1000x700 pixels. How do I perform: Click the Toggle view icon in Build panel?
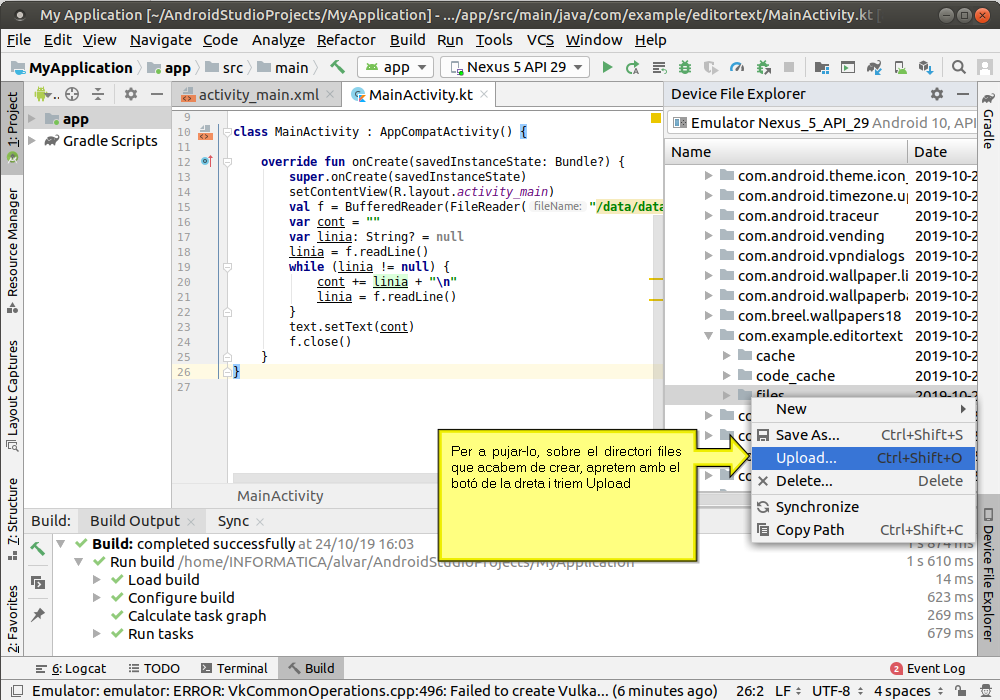pos(38,582)
